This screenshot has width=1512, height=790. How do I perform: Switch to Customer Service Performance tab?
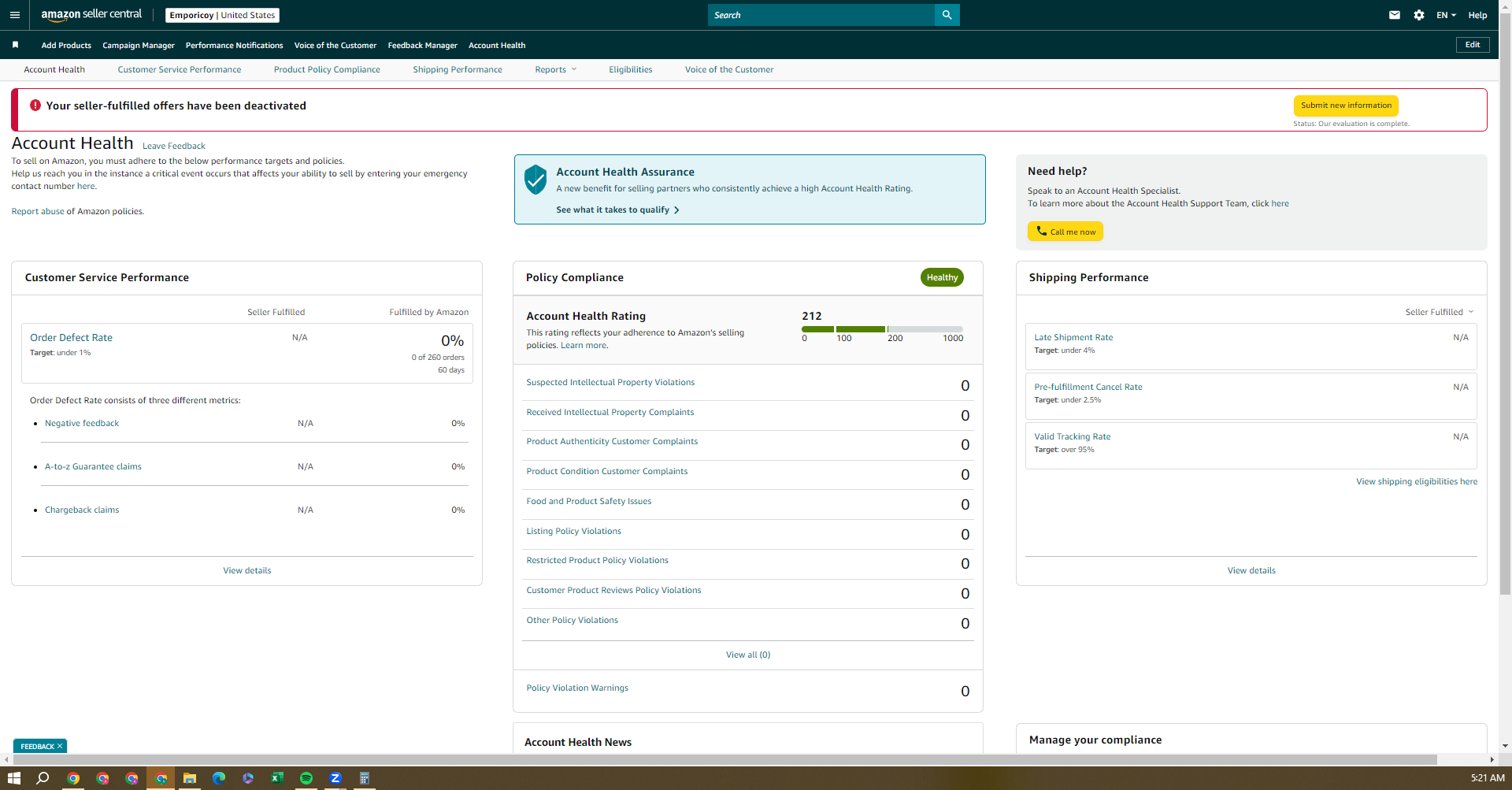(180, 69)
